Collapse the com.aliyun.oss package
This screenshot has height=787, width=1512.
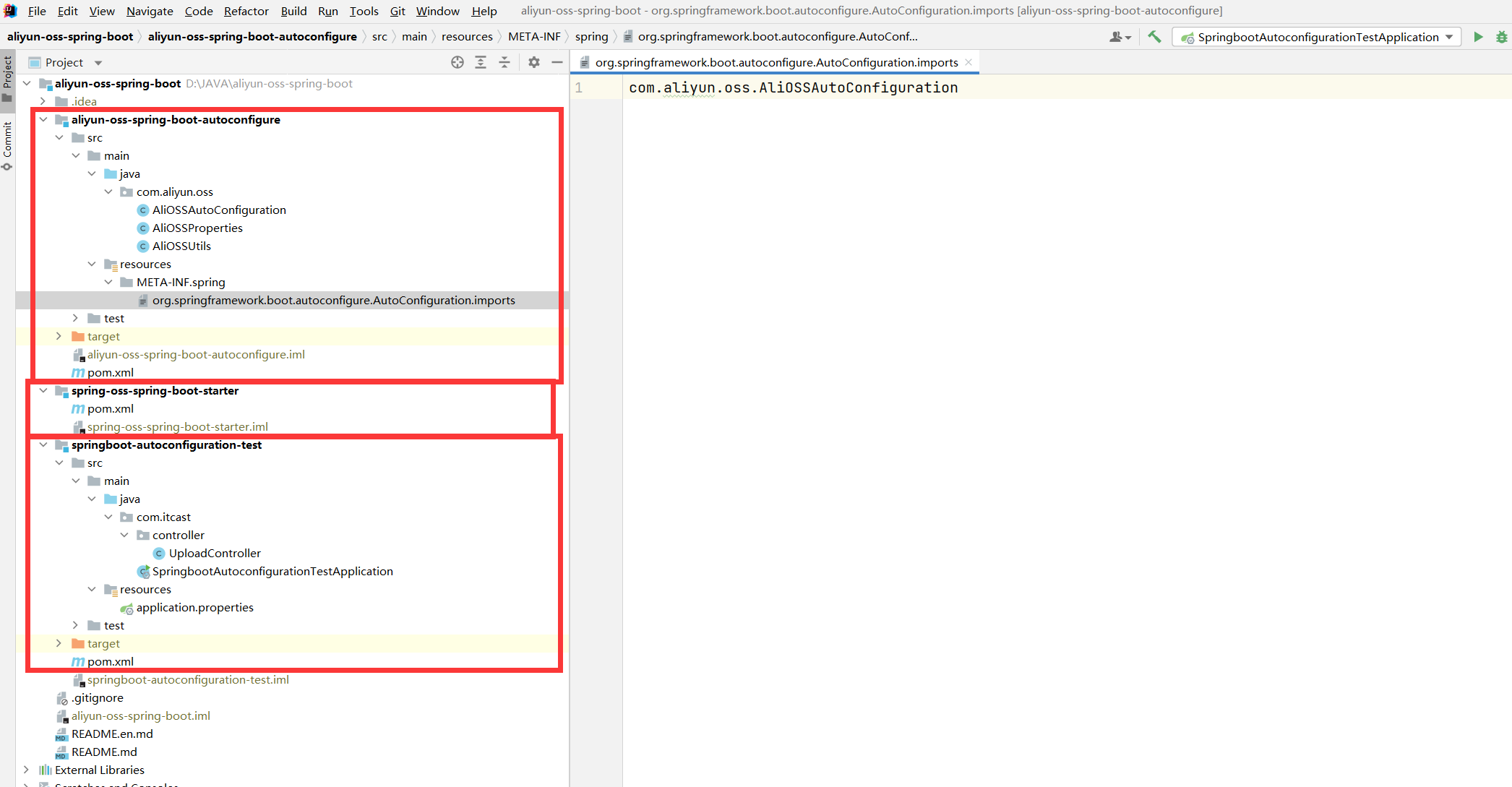[108, 192]
